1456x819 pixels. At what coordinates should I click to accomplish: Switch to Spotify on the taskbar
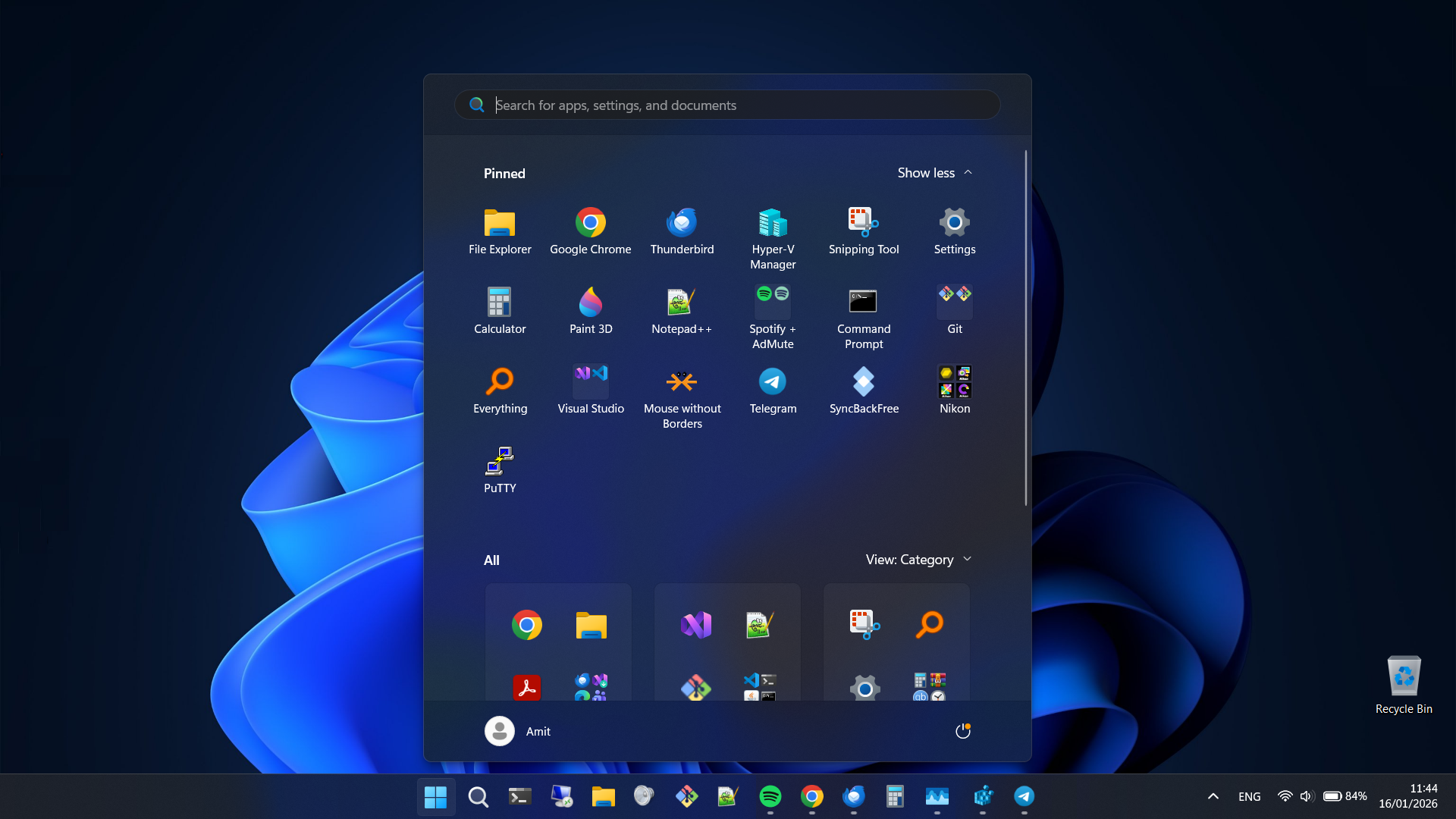tap(770, 796)
